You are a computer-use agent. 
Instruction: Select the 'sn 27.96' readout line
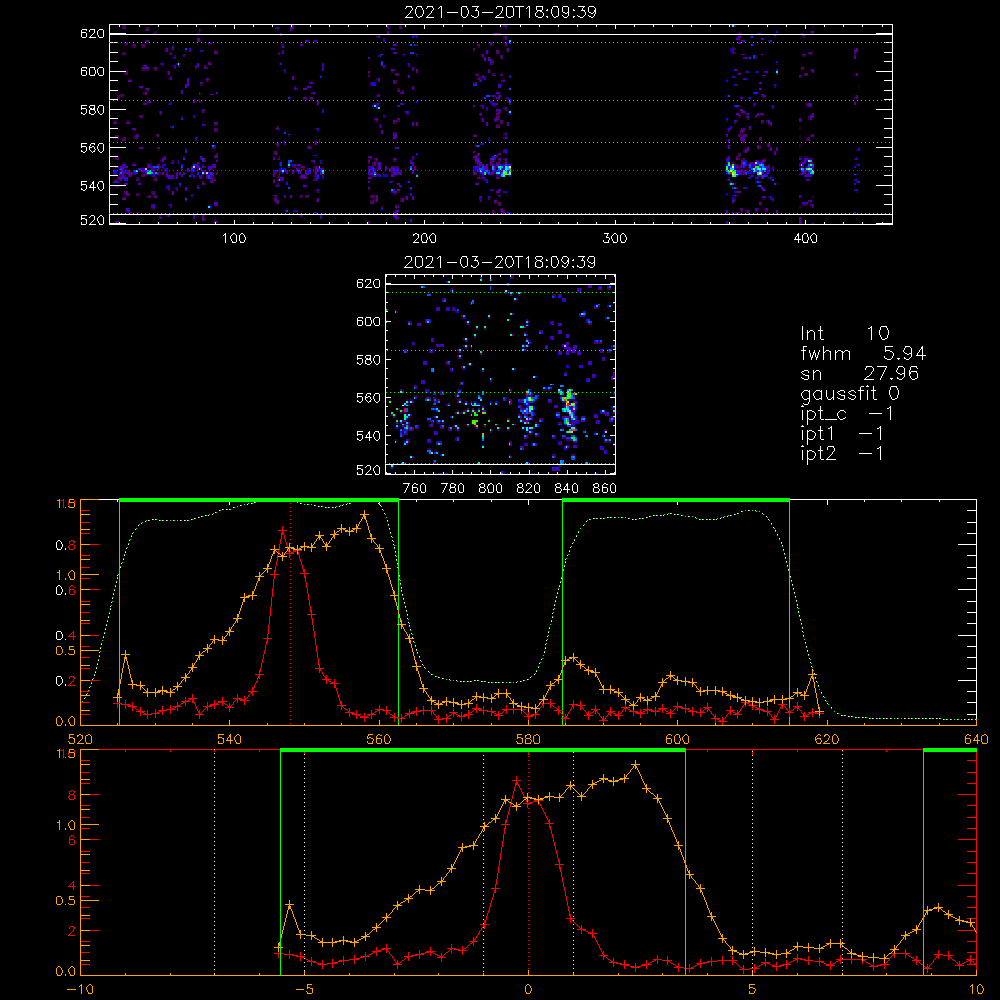click(859, 373)
